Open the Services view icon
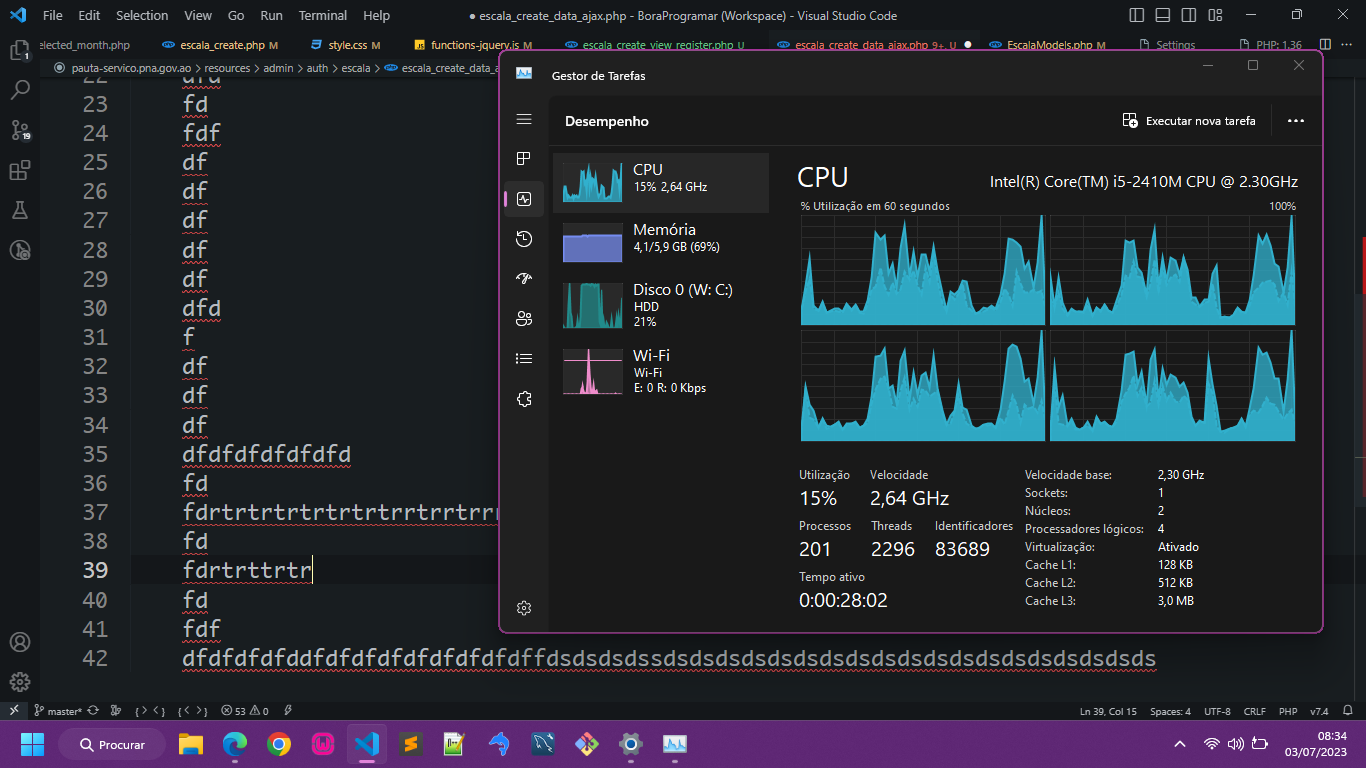Image resolution: width=1366 pixels, height=768 pixels. point(523,398)
